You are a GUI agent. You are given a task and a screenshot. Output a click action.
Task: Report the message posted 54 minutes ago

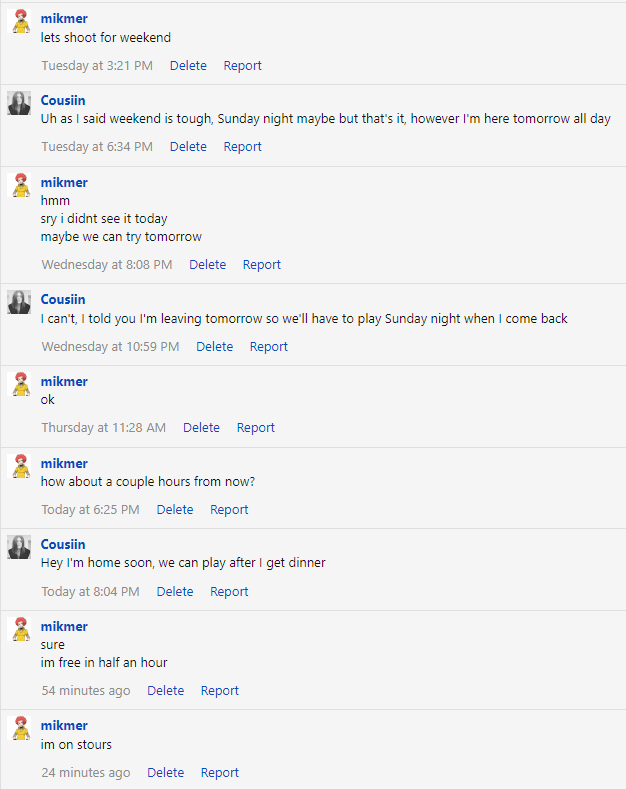click(220, 691)
